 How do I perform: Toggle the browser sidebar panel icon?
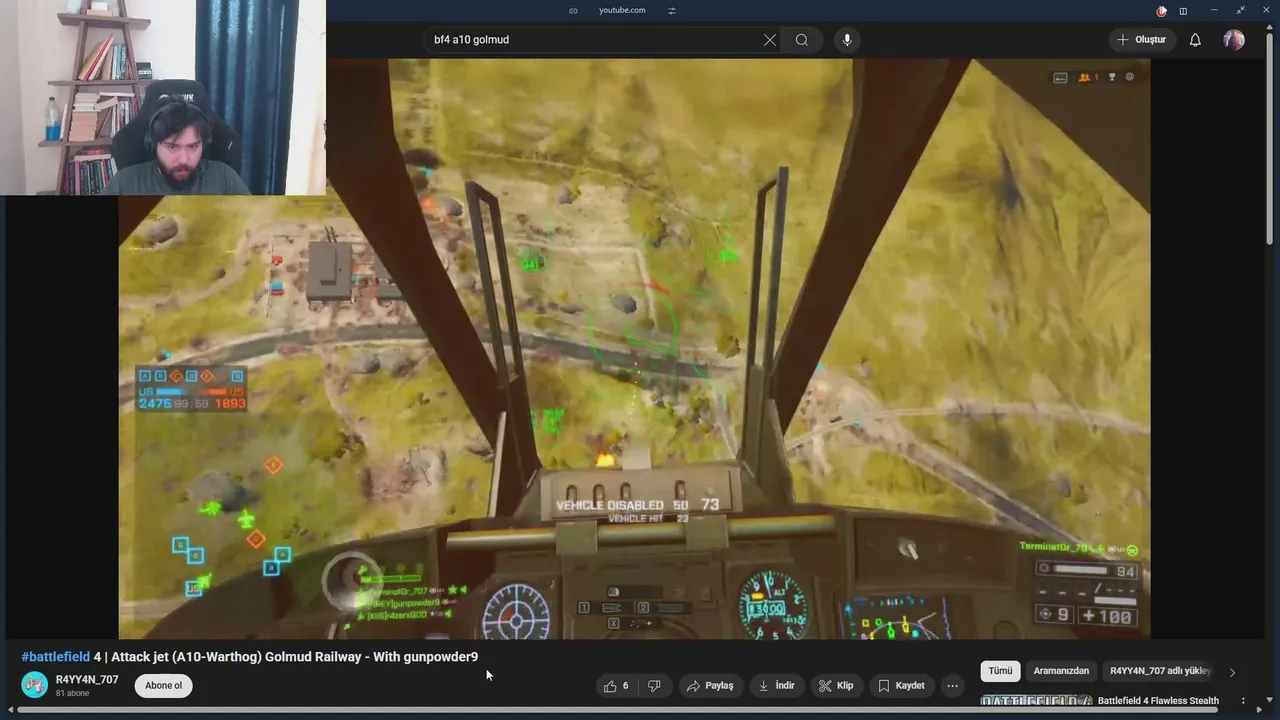1183,11
